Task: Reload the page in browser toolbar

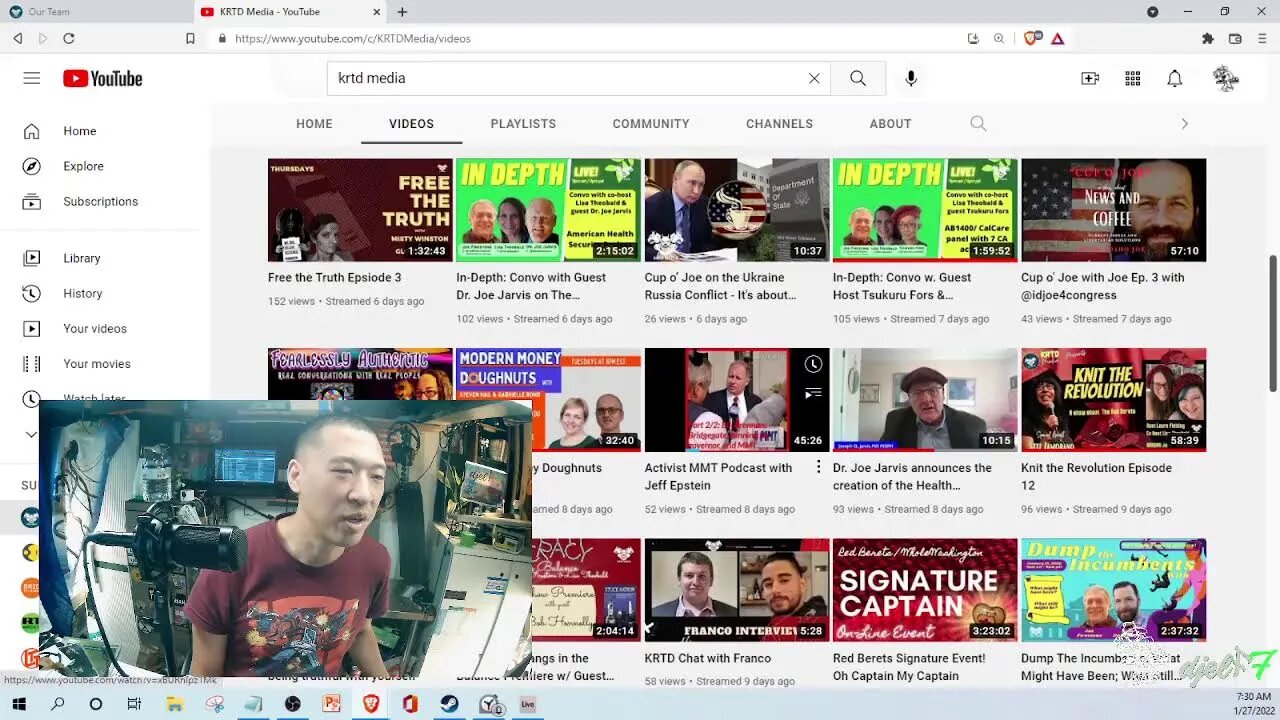Action: [69, 38]
